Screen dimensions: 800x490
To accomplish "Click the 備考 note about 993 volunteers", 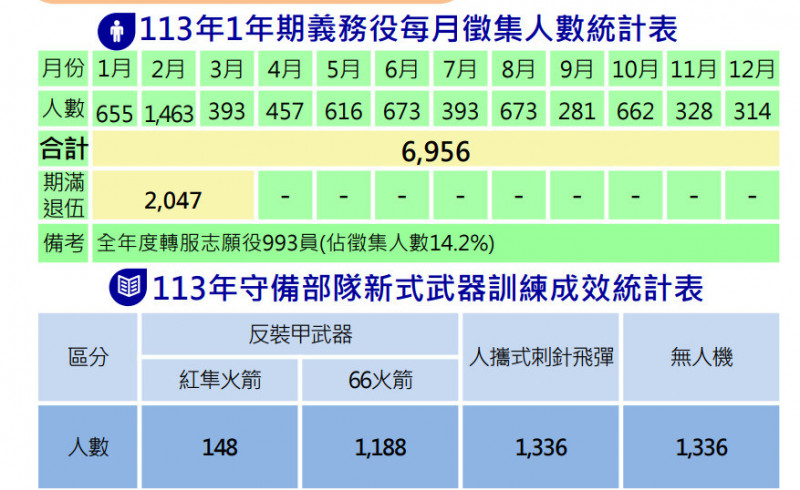I will pyautogui.click(x=296, y=243).
